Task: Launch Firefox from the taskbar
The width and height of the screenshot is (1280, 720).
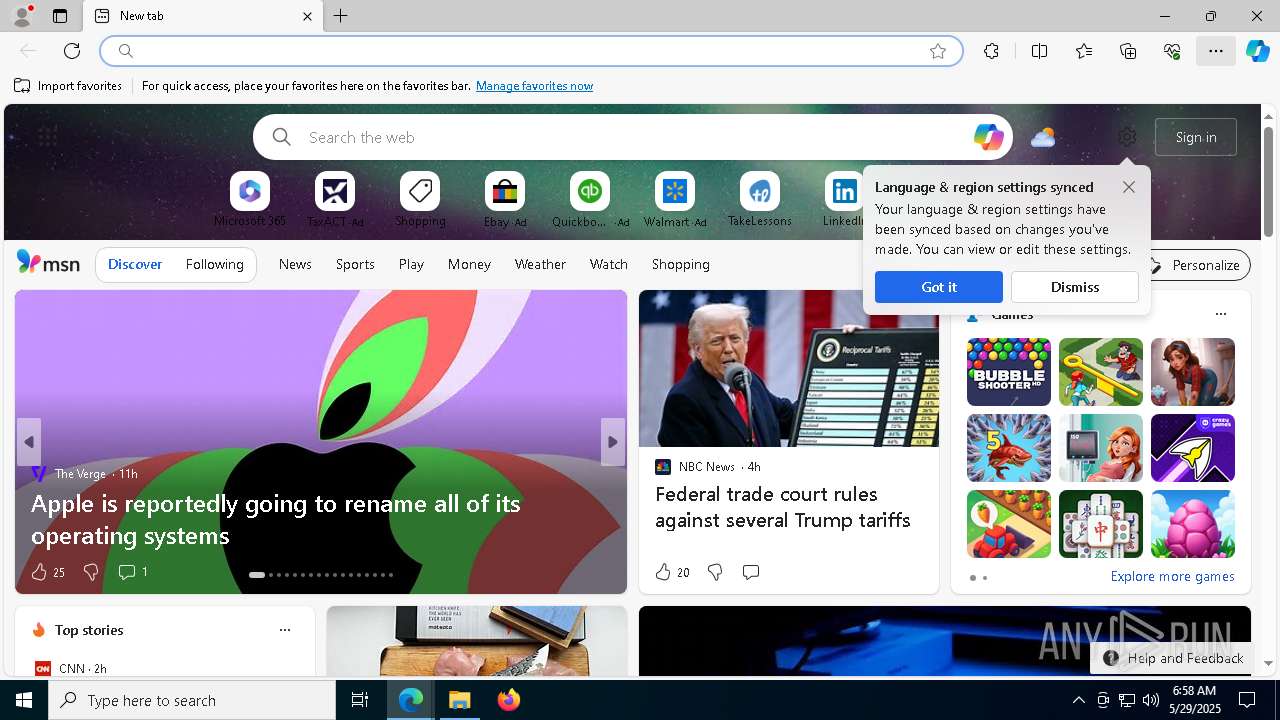Action: [x=509, y=700]
